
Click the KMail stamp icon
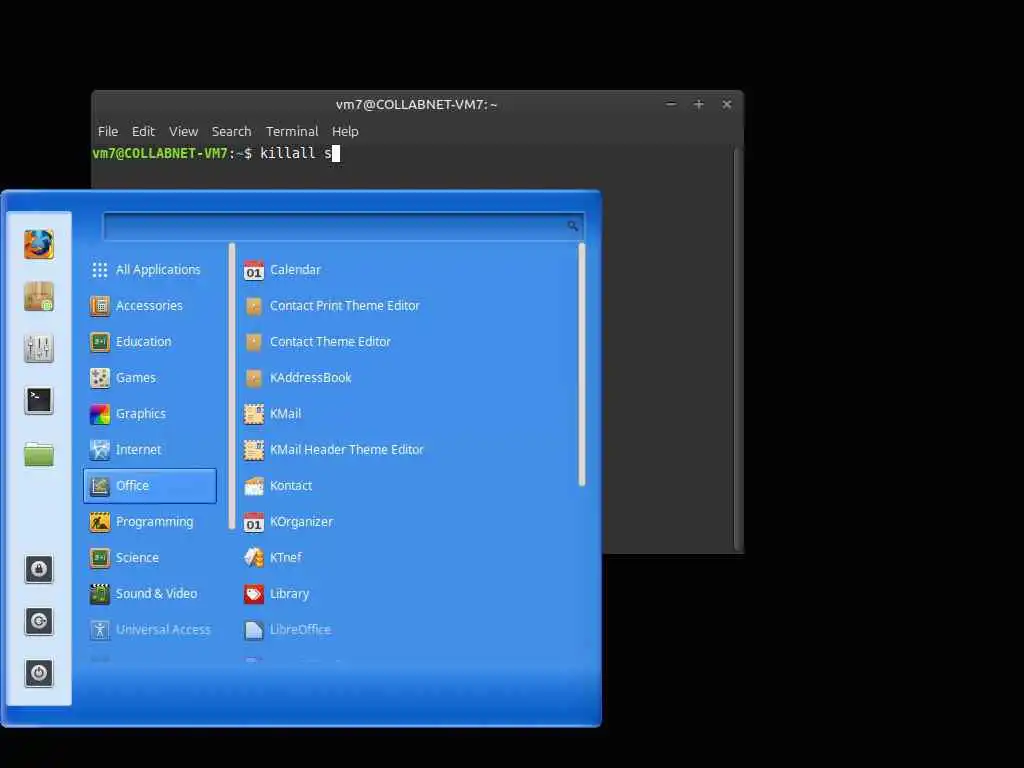253,413
